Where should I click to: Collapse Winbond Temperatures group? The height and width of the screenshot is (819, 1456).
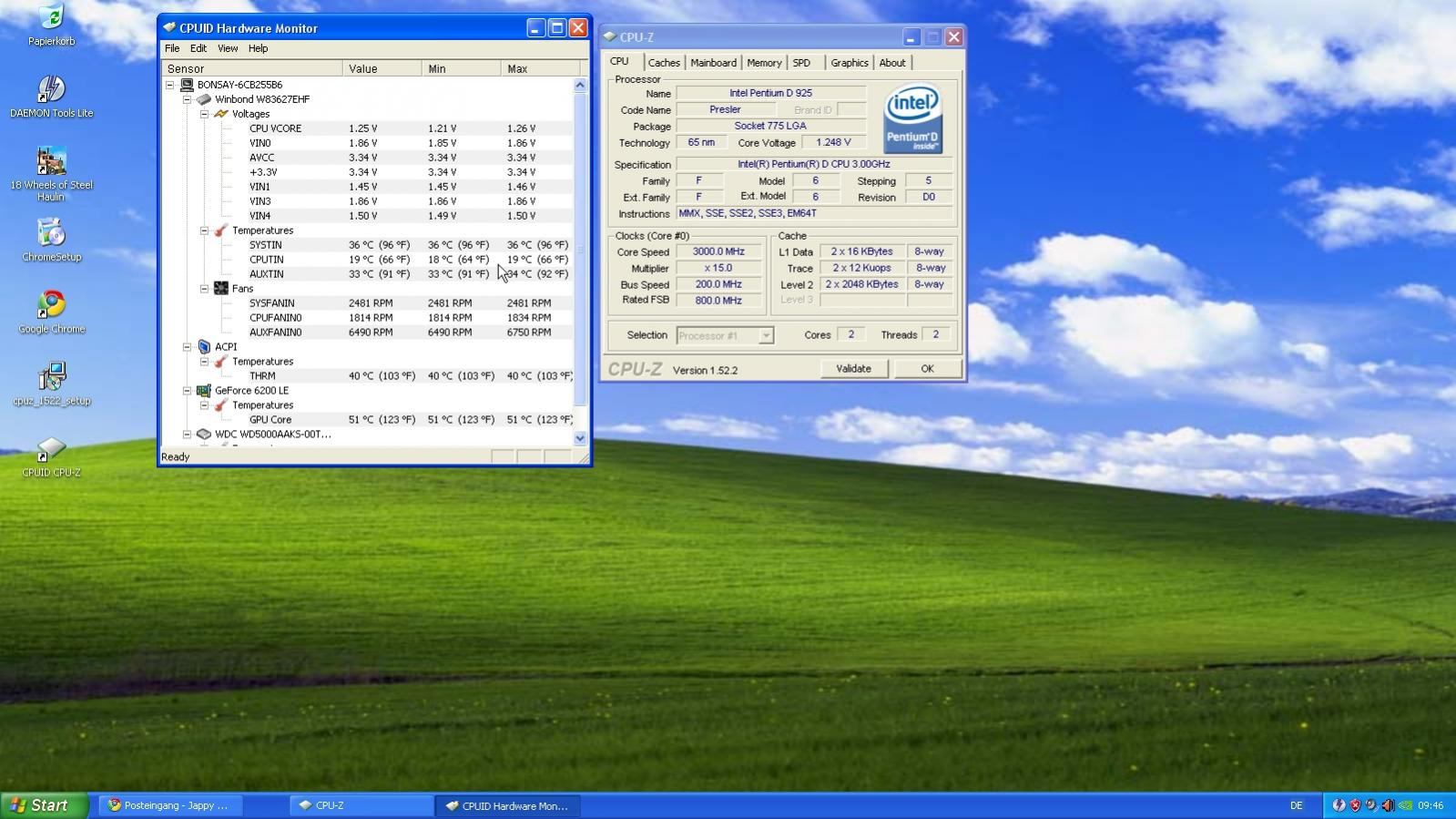tap(204, 230)
